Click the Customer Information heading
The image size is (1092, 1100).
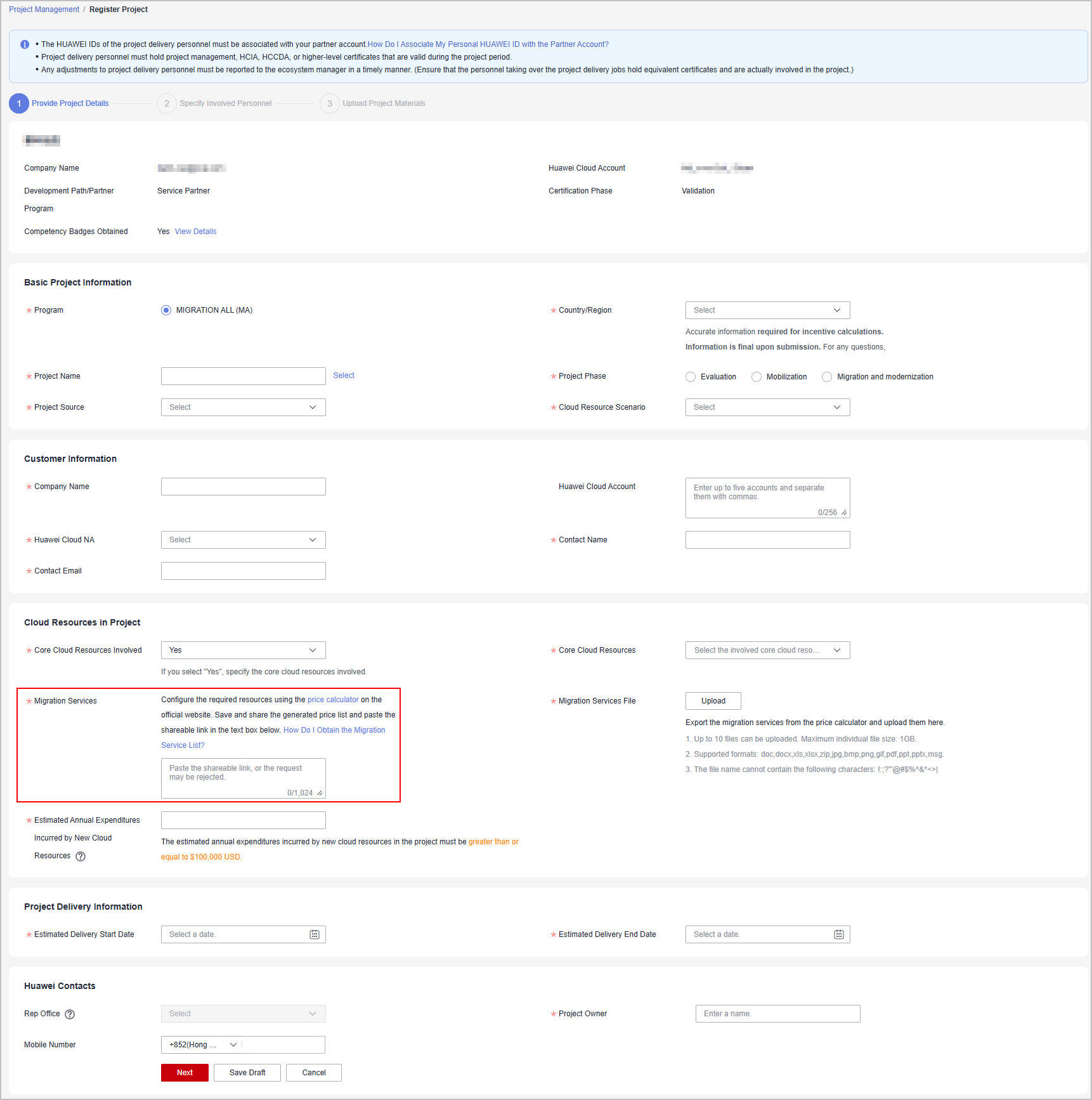[x=70, y=459]
